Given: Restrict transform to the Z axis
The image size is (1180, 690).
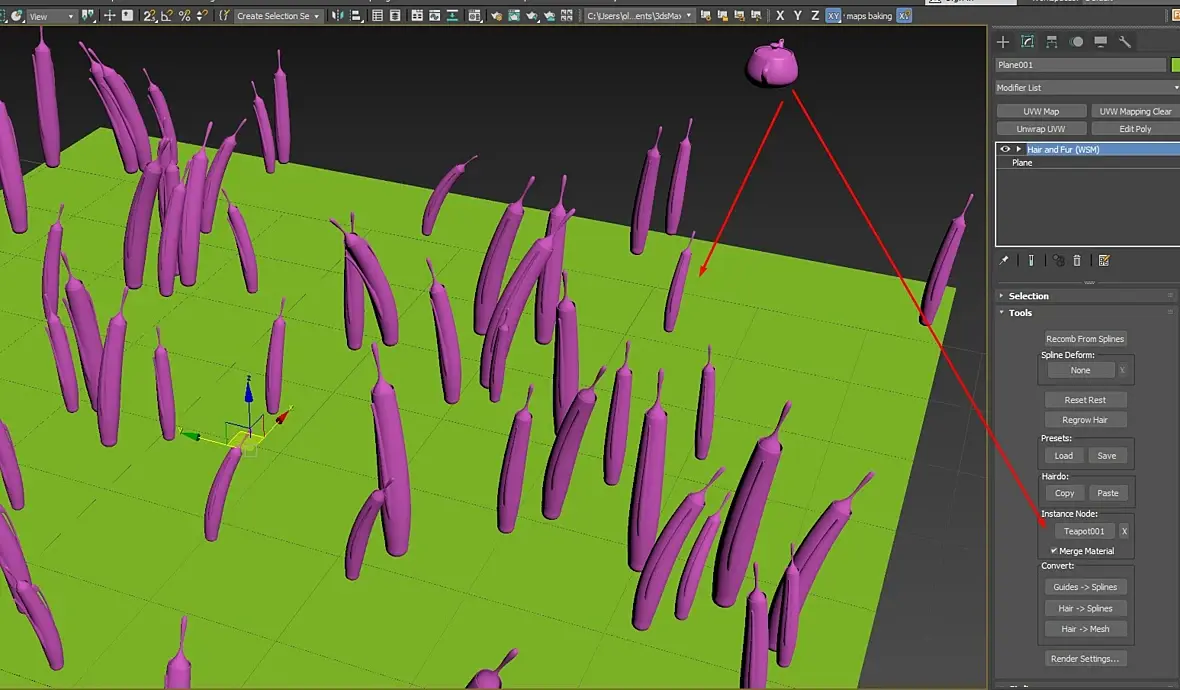Looking at the screenshot, I should pyautogui.click(x=815, y=15).
